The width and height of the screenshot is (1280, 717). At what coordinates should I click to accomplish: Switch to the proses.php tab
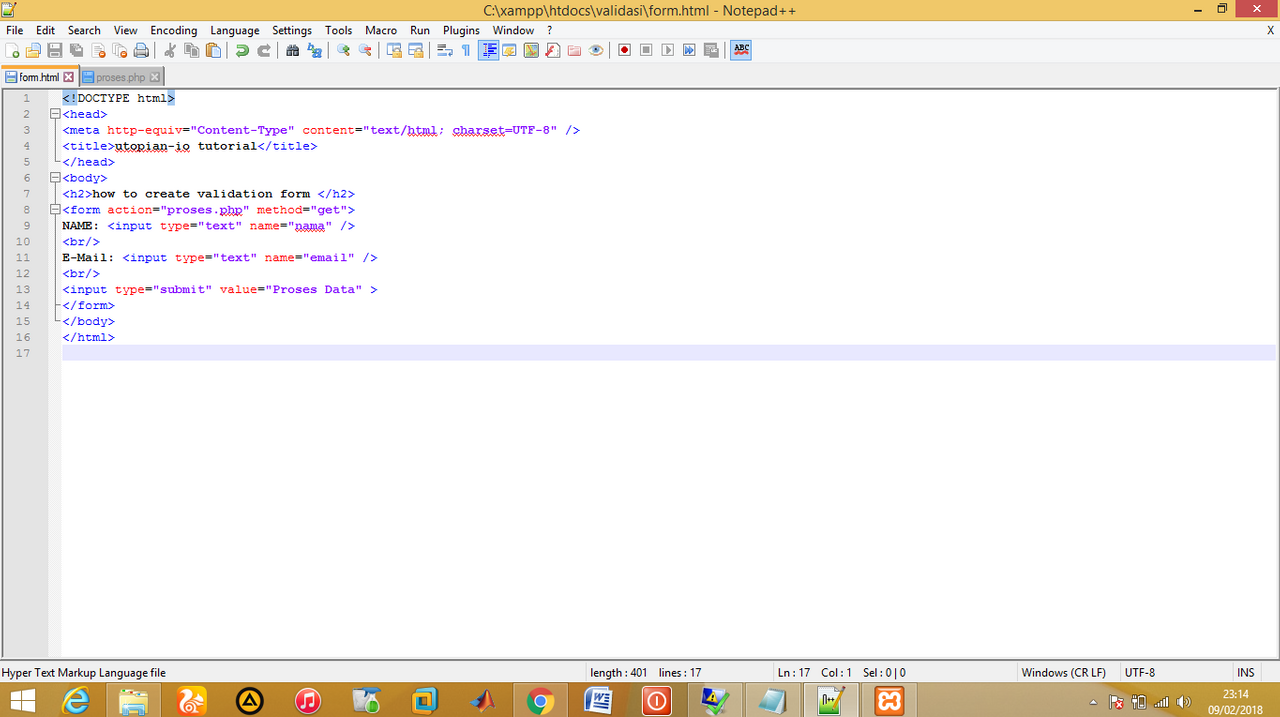coord(120,76)
